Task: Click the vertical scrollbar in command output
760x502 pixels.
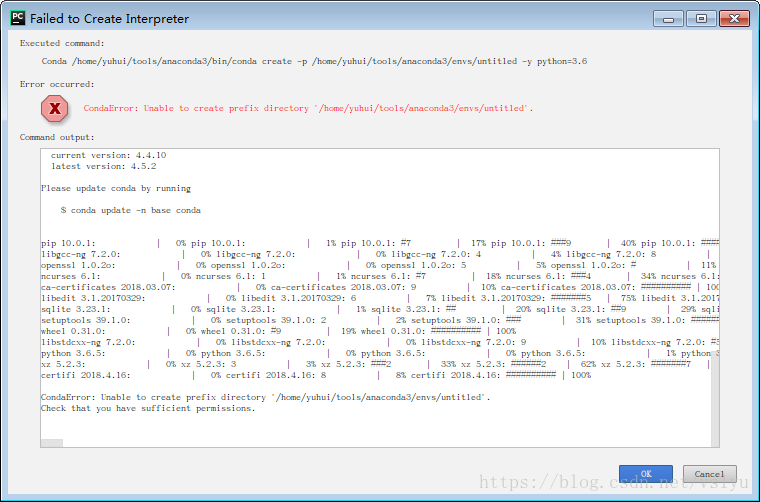Action: click(715, 397)
